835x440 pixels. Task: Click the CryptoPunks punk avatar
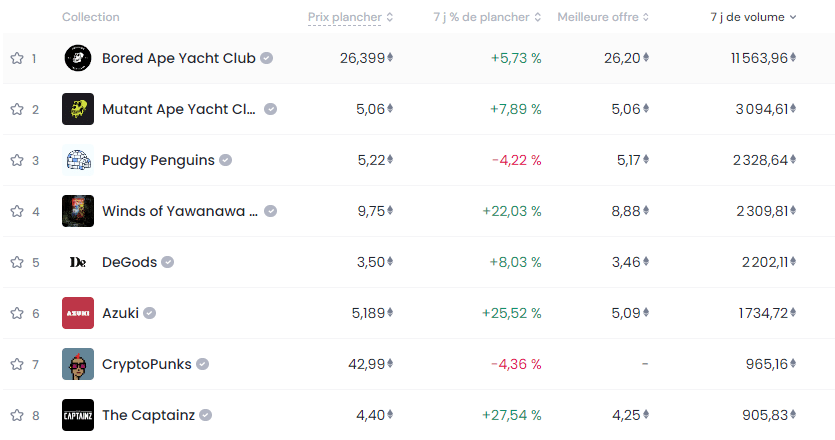(x=78, y=364)
